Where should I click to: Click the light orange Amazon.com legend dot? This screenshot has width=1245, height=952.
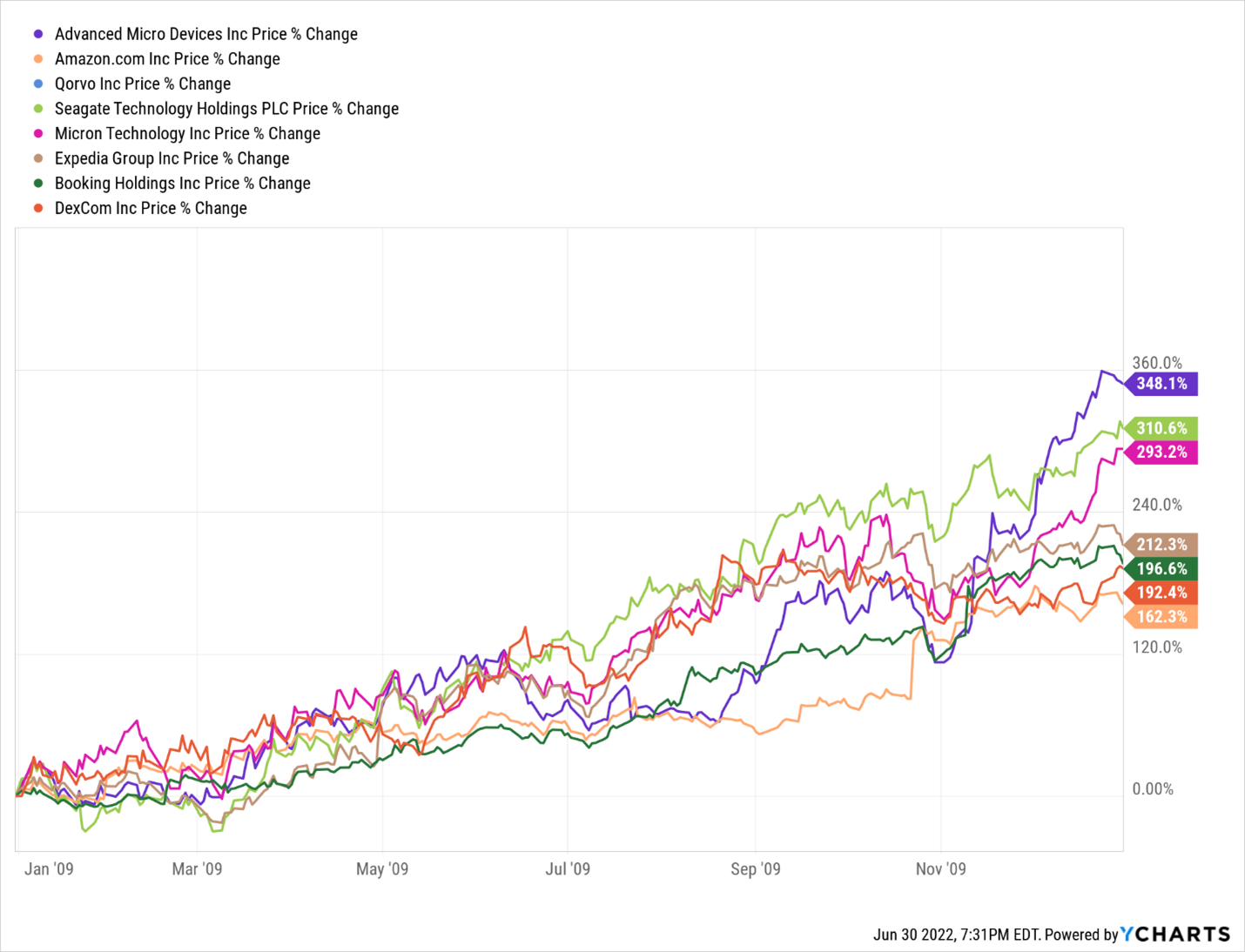pyautogui.click(x=38, y=59)
